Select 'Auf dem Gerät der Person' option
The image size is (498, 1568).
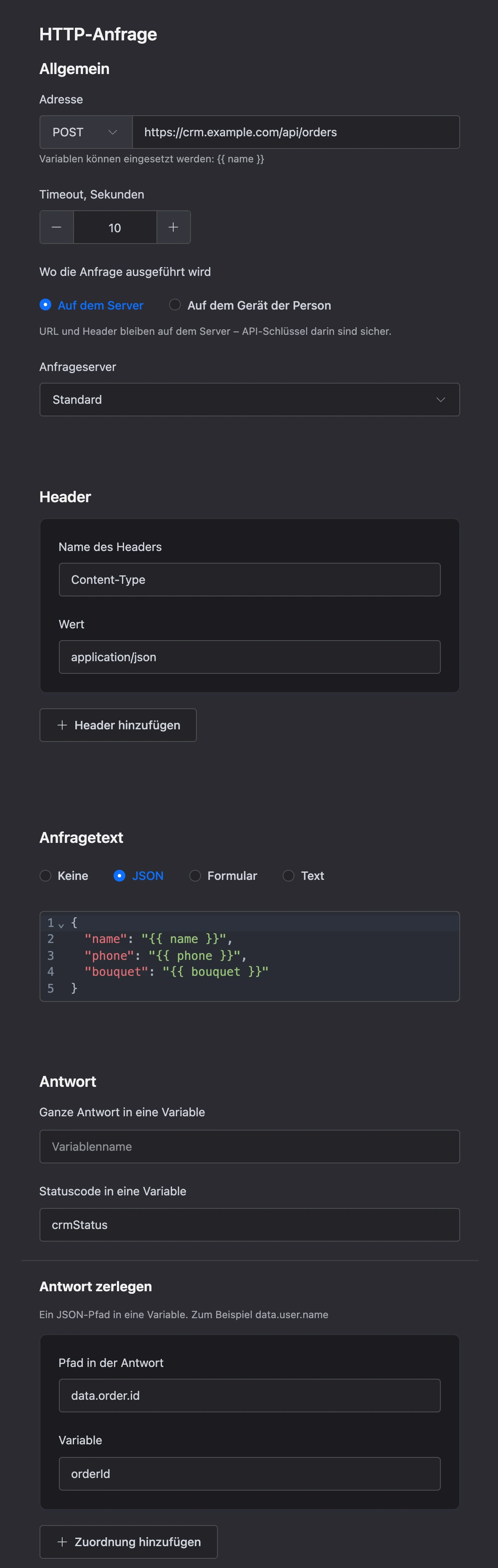[250, 305]
